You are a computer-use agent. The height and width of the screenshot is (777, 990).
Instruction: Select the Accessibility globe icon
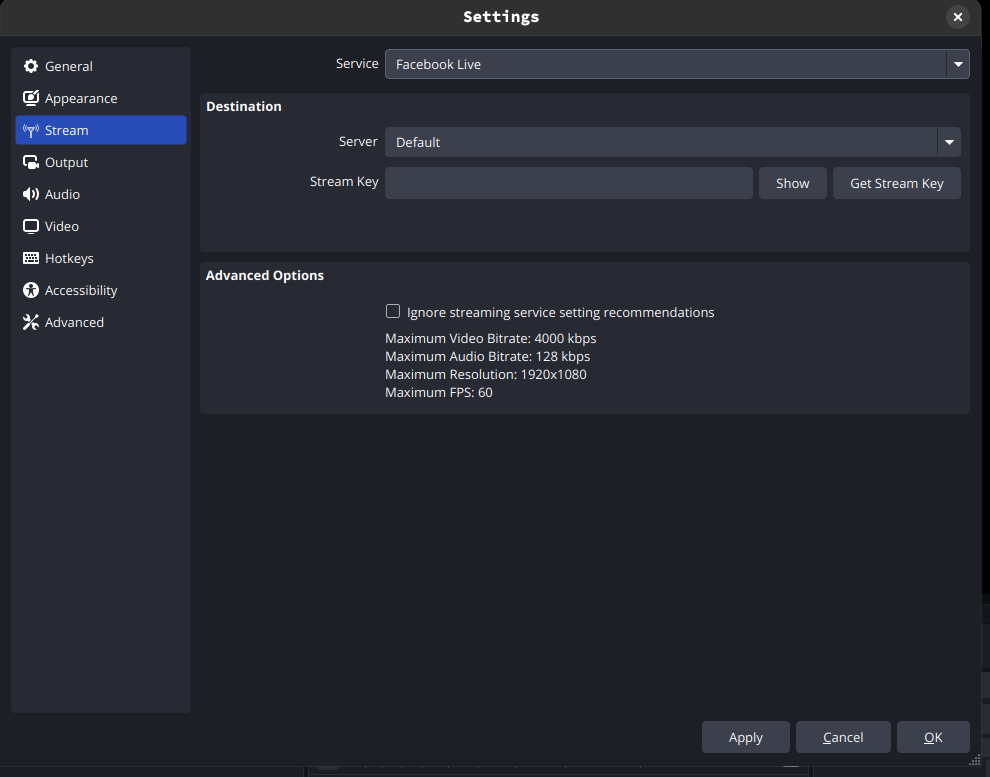[30, 290]
